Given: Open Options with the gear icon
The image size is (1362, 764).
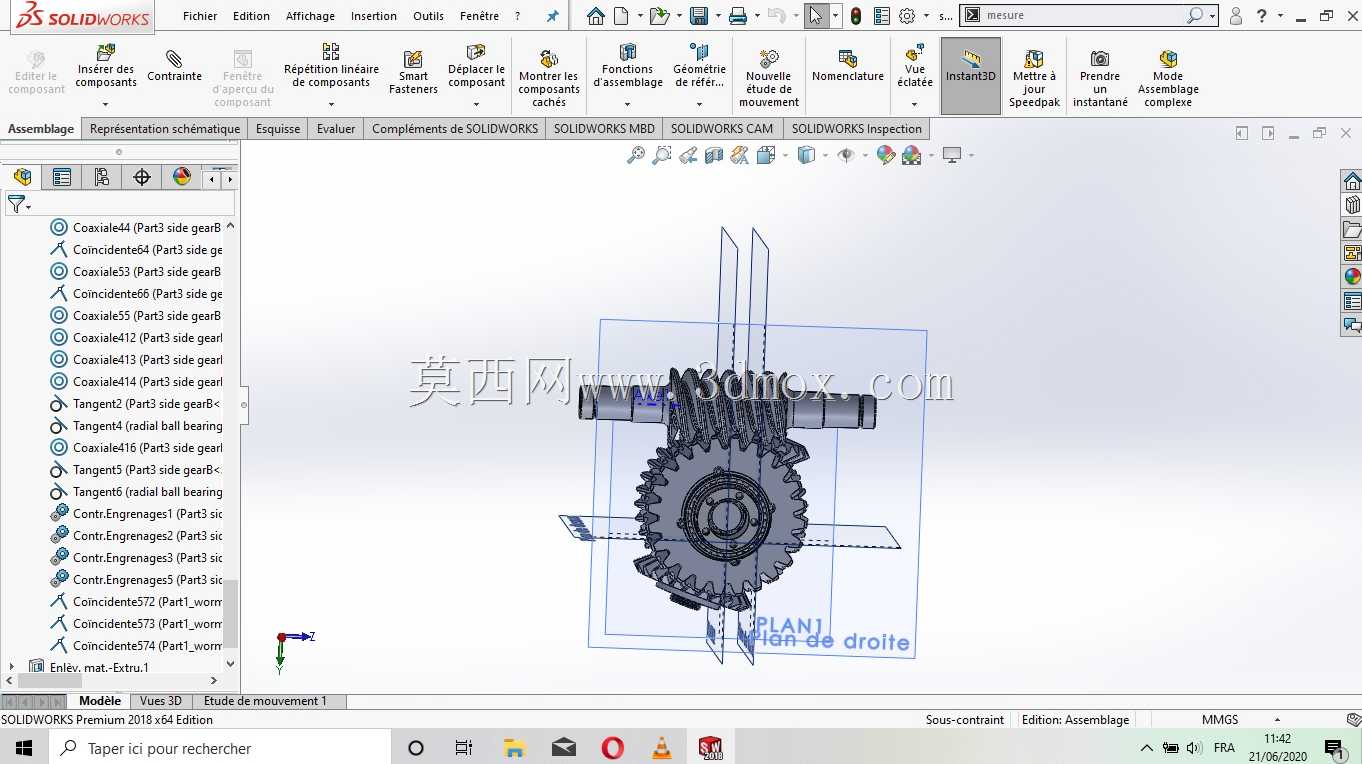Looking at the screenshot, I should pyautogui.click(x=907, y=16).
